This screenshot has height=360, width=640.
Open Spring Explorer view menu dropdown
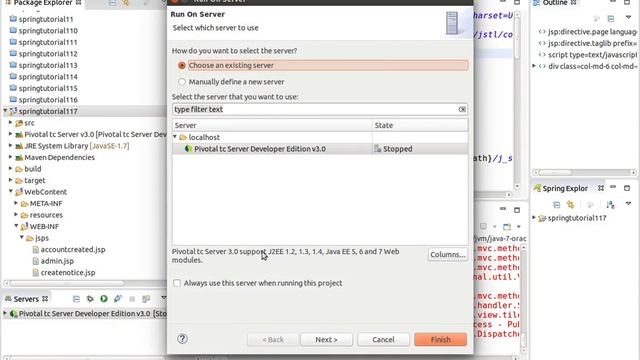point(628,204)
